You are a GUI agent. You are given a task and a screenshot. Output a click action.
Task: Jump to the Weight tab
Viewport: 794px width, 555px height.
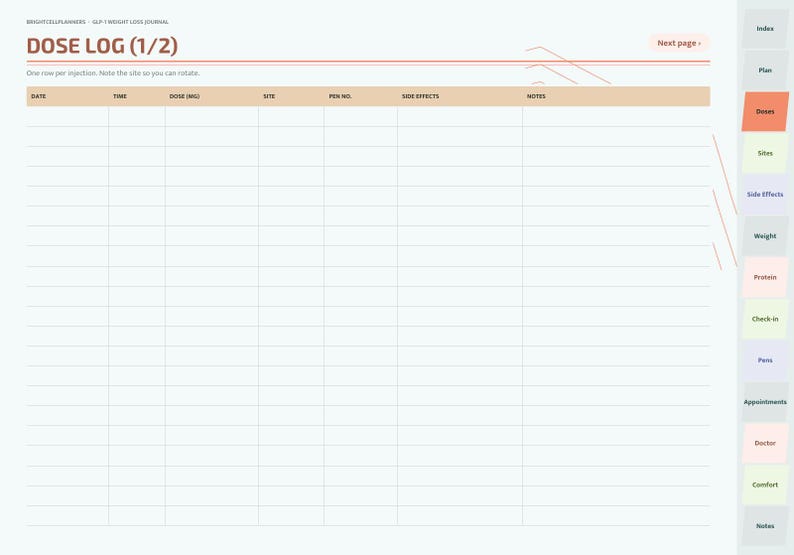765,236
